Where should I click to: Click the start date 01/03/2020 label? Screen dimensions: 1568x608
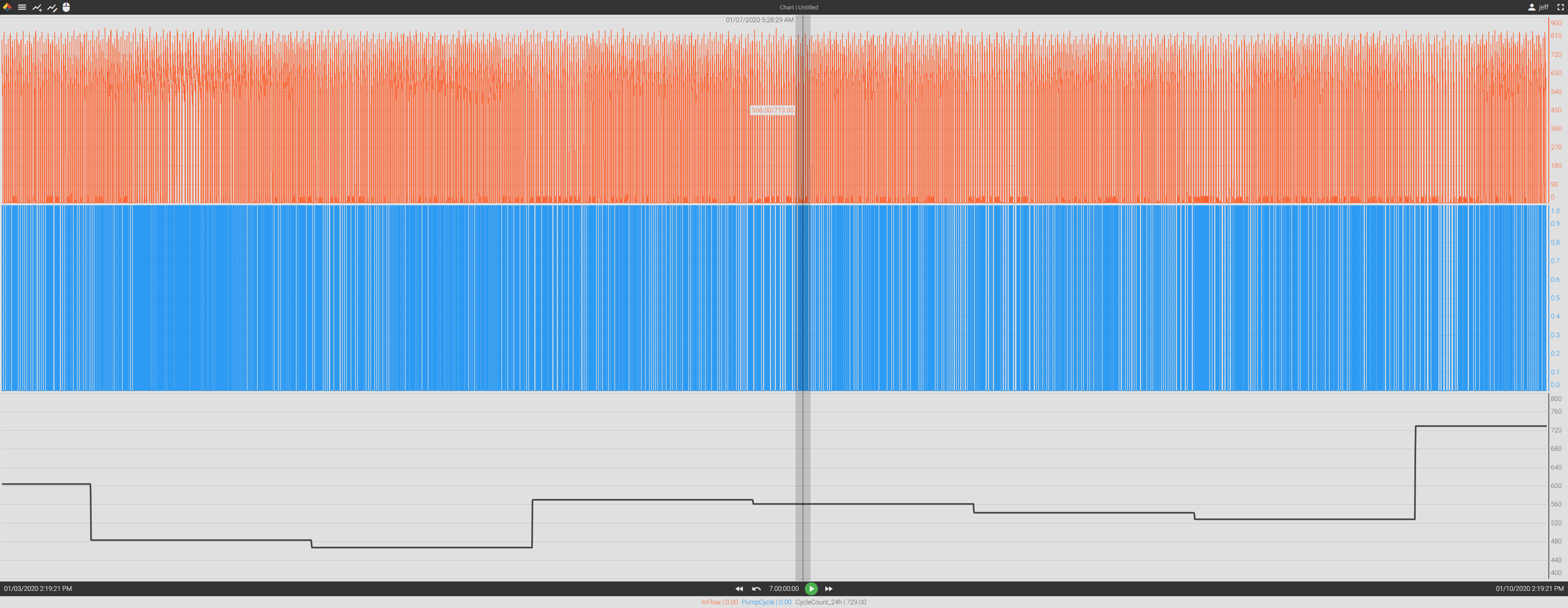(38, 588)
